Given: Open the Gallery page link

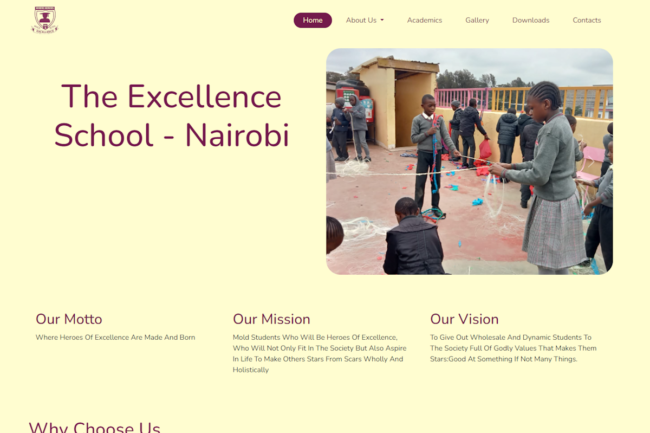Looking at the screenshot, I should [x=477, y=20].
